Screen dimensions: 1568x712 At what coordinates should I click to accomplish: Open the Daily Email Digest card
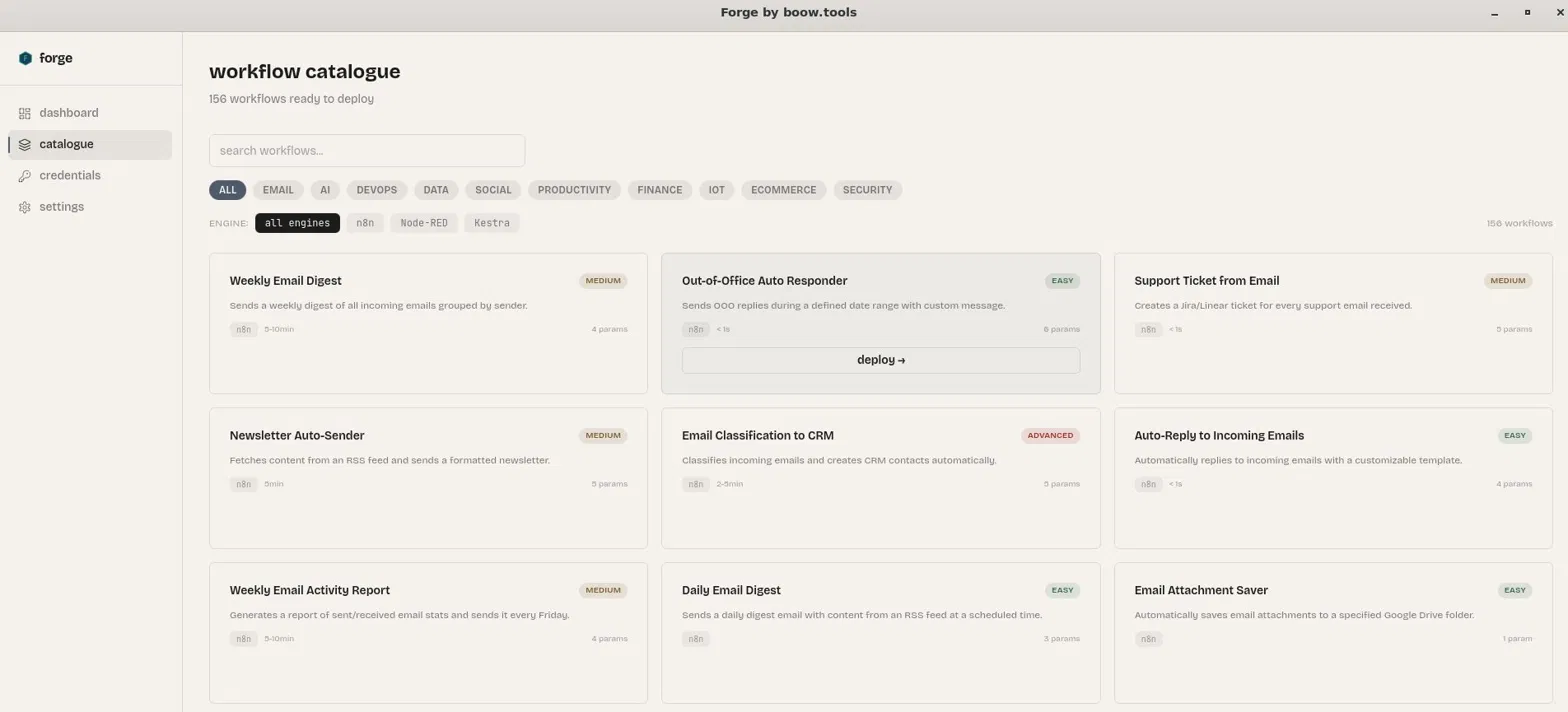[881, 633]
